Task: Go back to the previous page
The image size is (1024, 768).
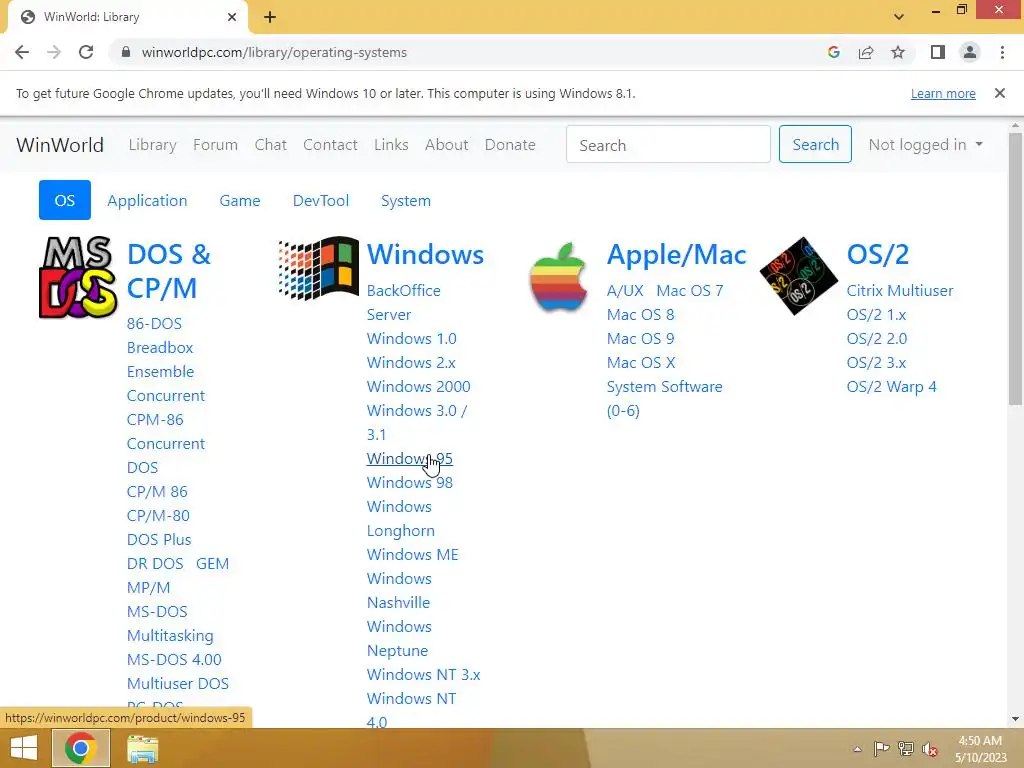Action: [x=22, y=52]
